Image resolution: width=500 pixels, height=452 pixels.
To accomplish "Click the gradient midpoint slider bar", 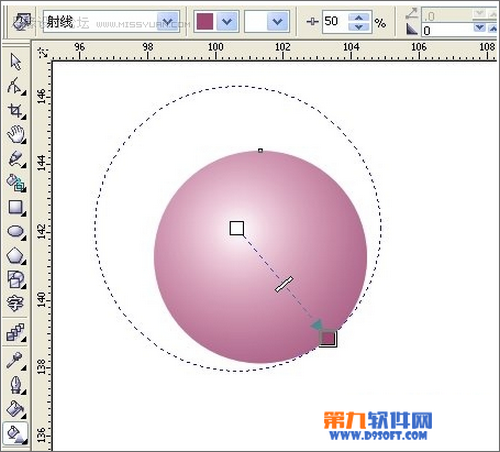I will (284, 284).
